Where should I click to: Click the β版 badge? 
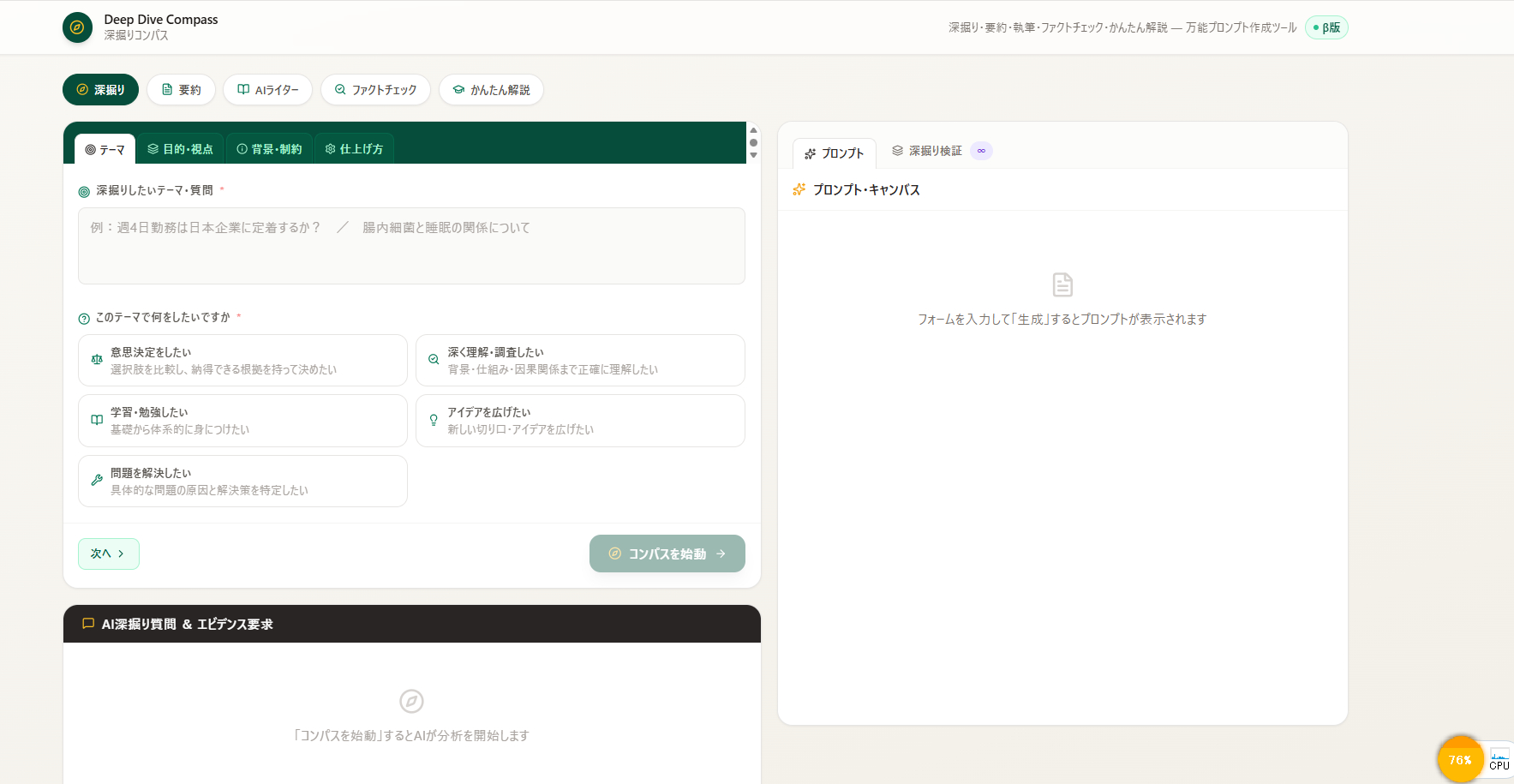1326,27
